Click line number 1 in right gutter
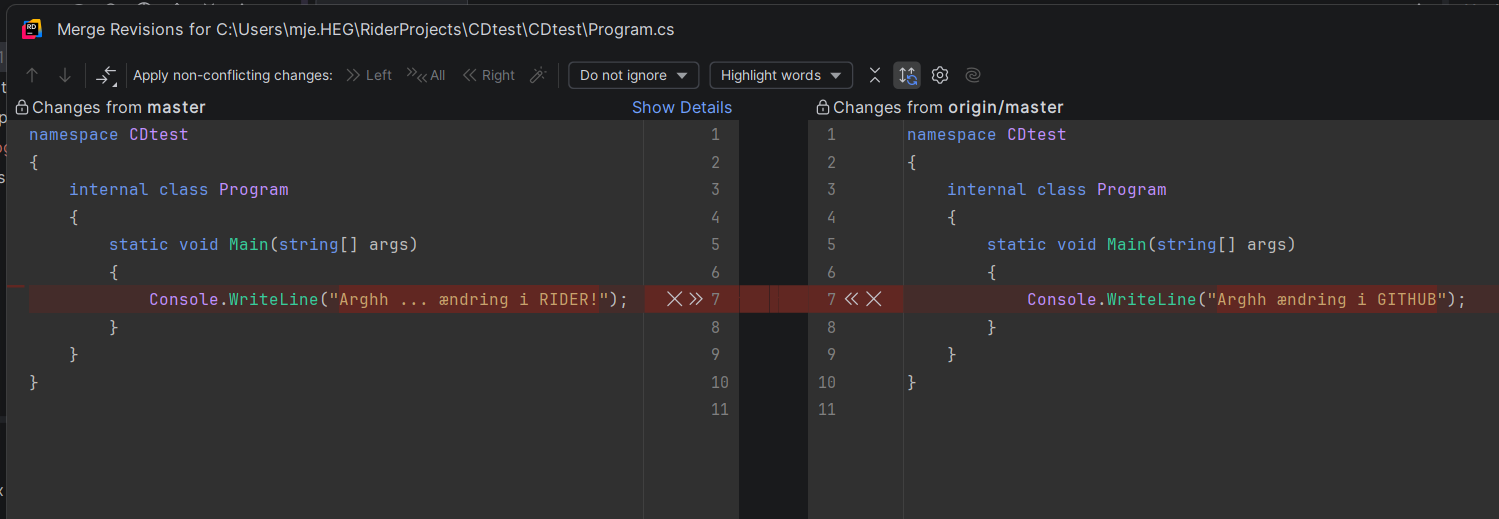1499x519 pixels. point(831,134)
